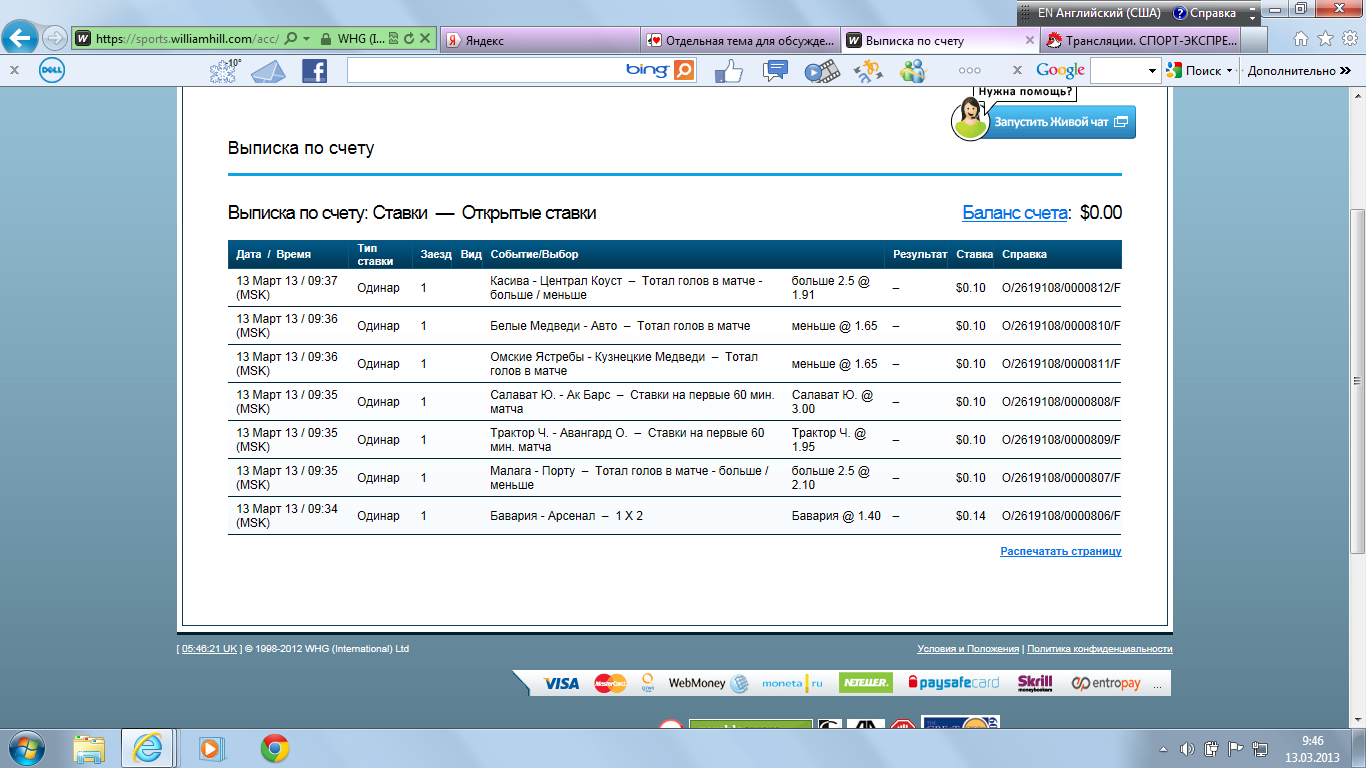Image resolution: width=1366 pixels, height=768 pixels.
Task: Launch Google Chrome from the taskbar
Action: pos(275,747)
